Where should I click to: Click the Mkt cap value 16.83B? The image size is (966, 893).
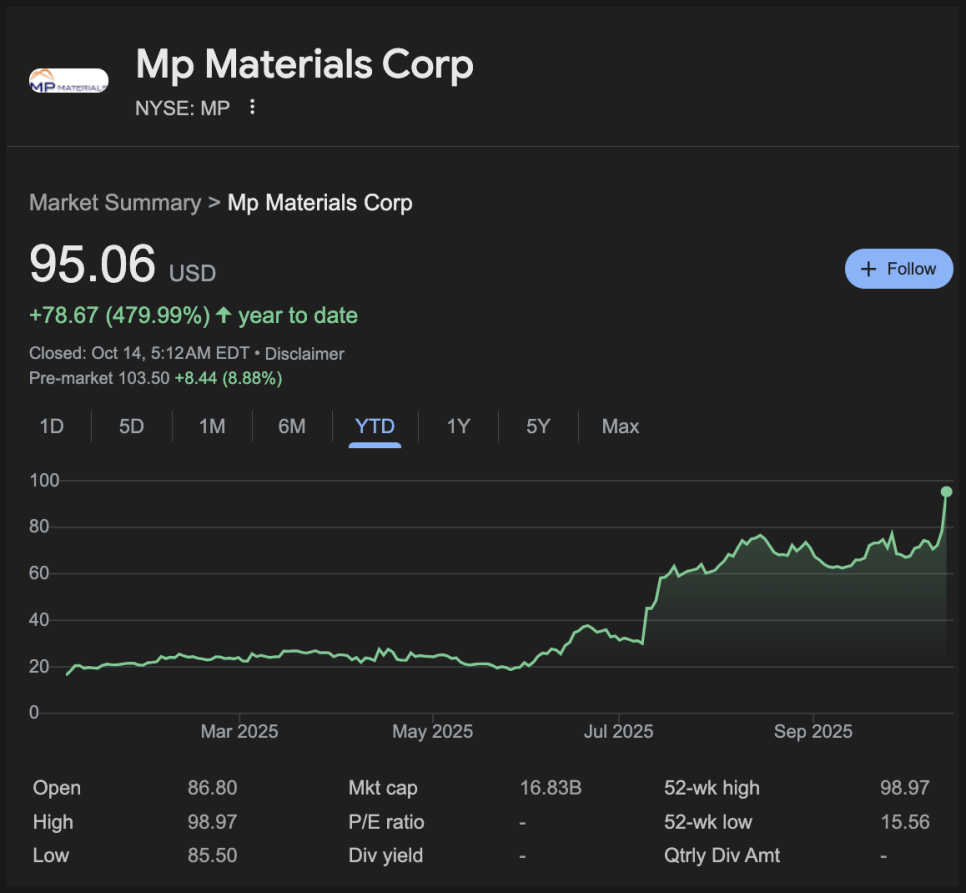point(550,789)
